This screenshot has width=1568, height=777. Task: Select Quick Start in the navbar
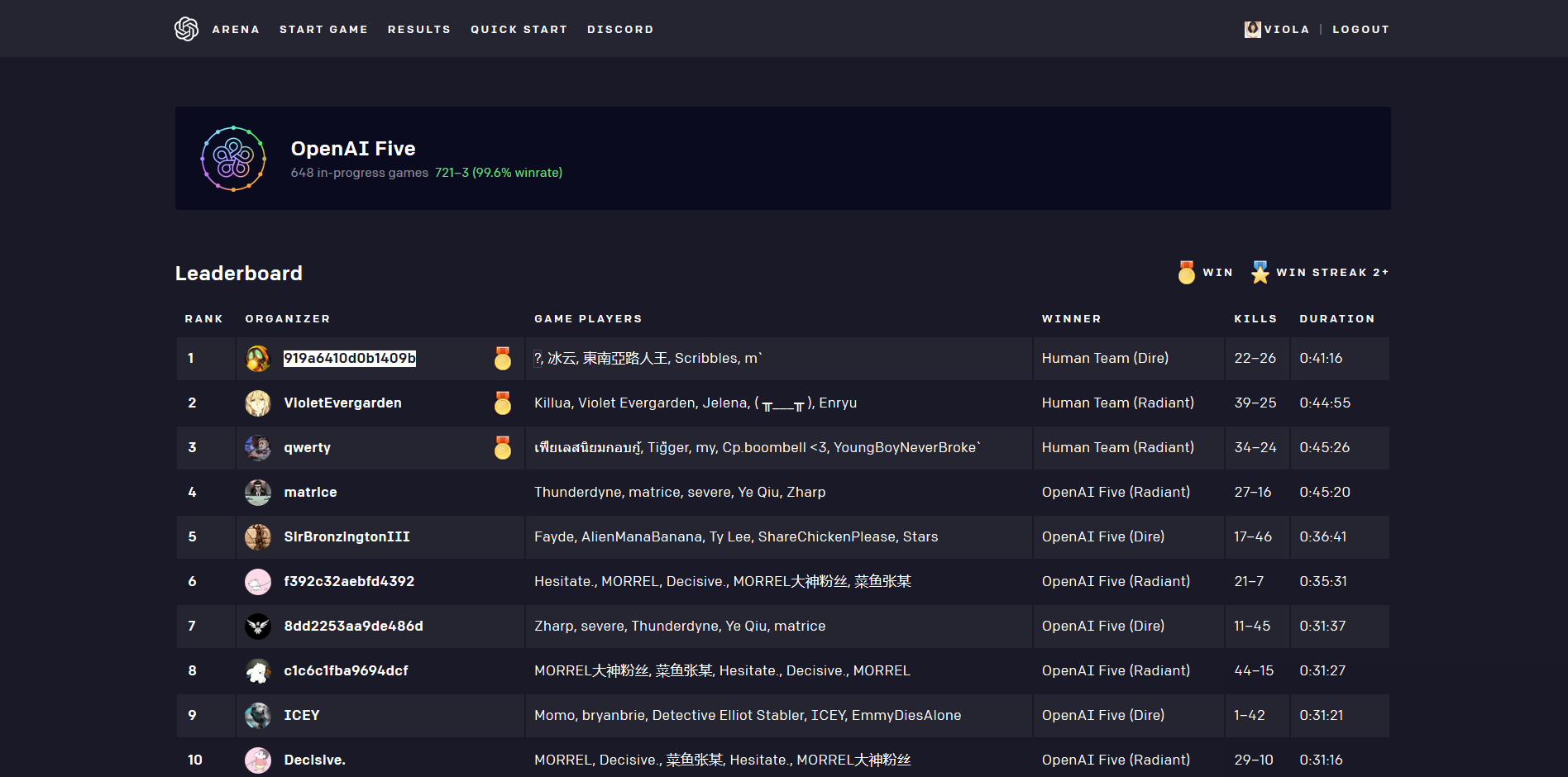[519, 30]
